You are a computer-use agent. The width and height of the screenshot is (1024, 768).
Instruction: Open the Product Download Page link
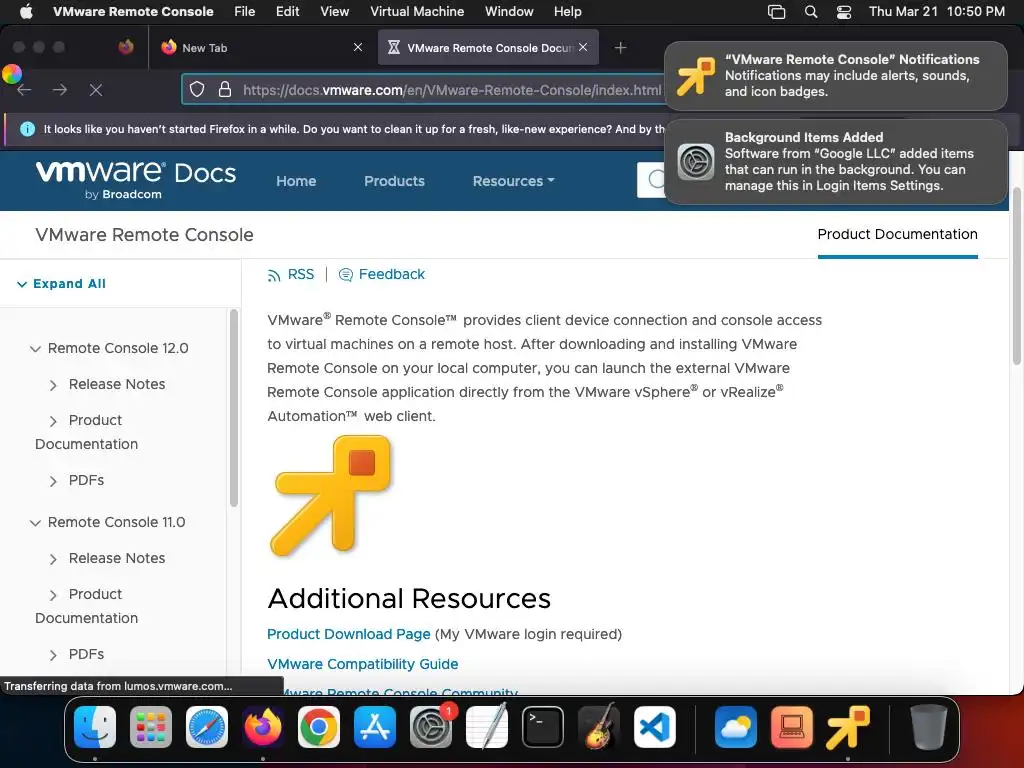pyautogui.click(x=349, y=634)
